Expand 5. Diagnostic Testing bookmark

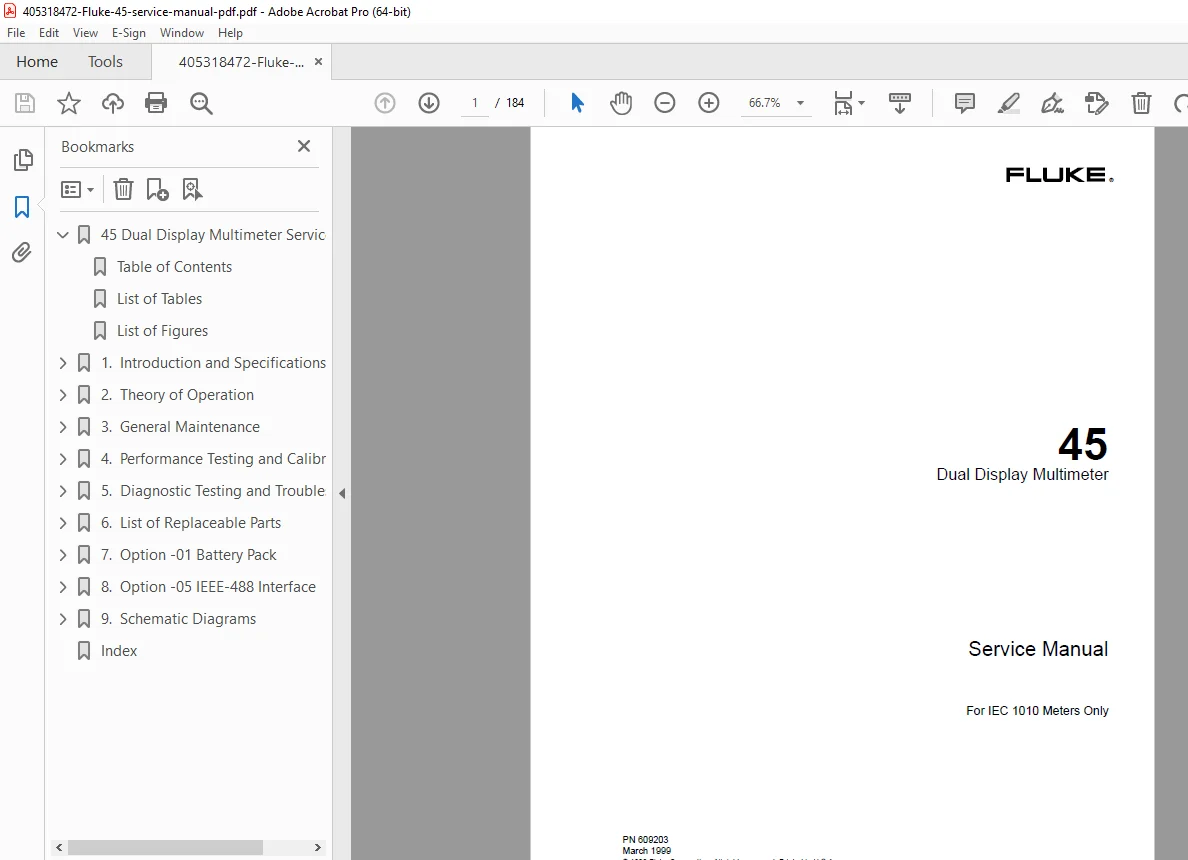pos(63,491)
